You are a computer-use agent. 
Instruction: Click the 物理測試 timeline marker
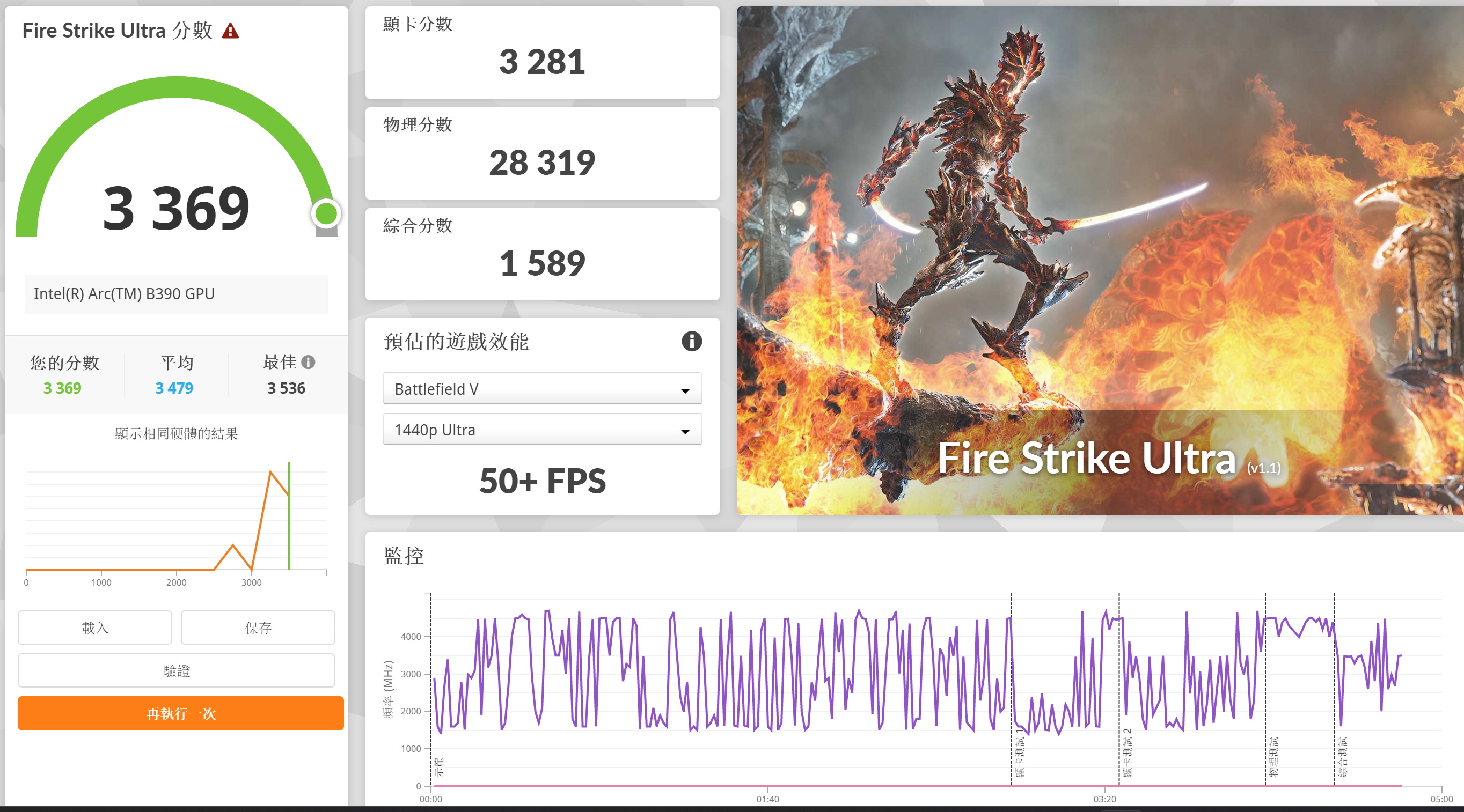[x=1273, y=756]
